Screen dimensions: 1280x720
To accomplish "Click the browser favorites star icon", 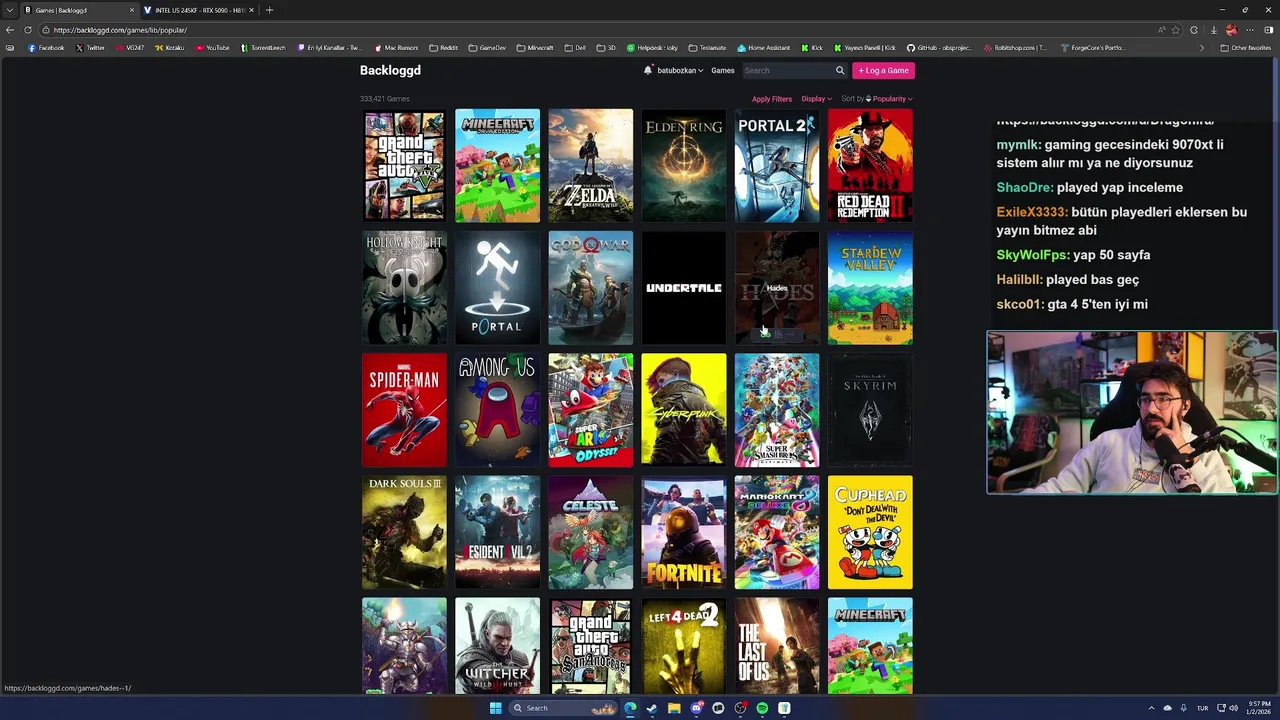I will point(1176,30).
